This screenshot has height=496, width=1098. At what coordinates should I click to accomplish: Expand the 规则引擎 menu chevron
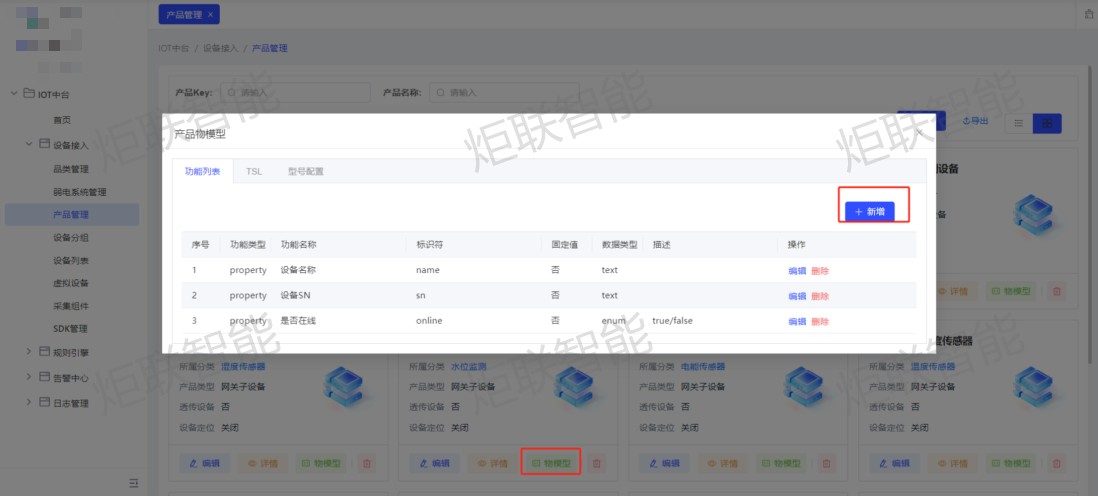pyautogui.click(x=29, y=352)
